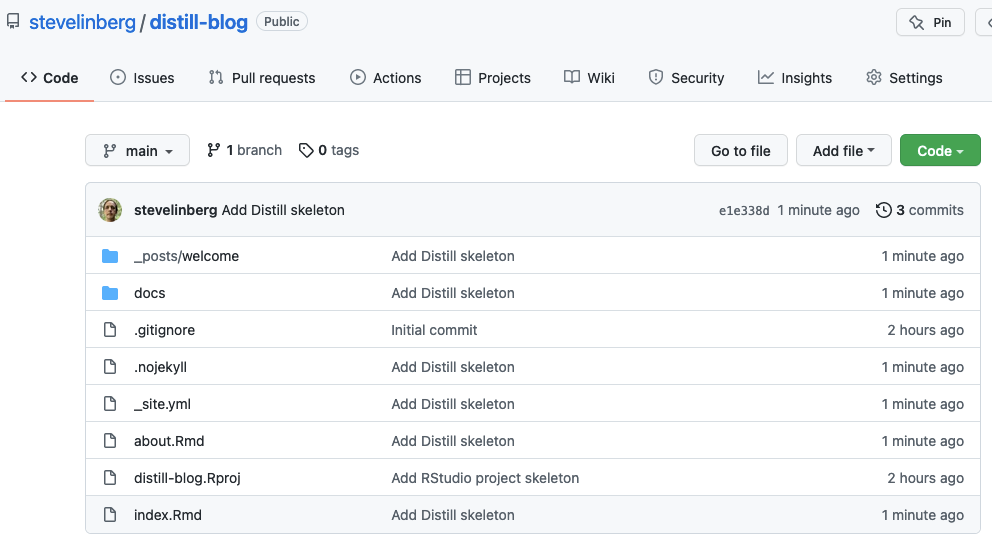
Task: Click the index.Rmd file icon
Action: point(110,515)
